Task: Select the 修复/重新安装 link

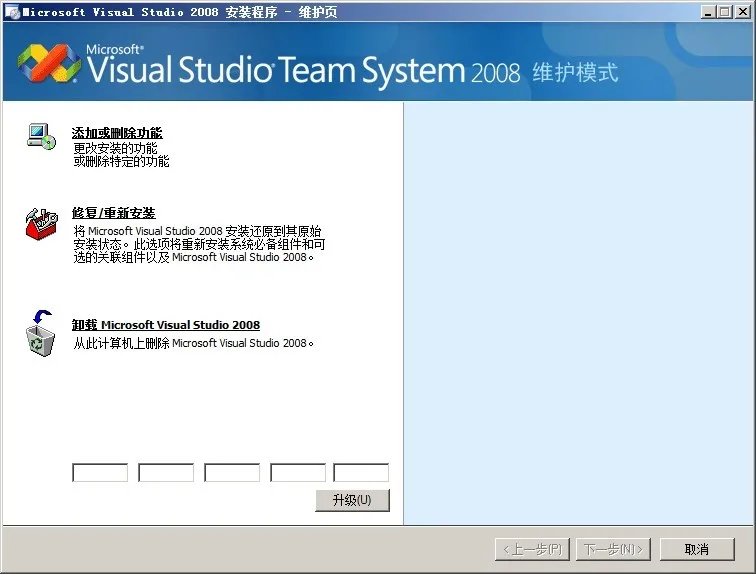Action: tap(114, 213)
